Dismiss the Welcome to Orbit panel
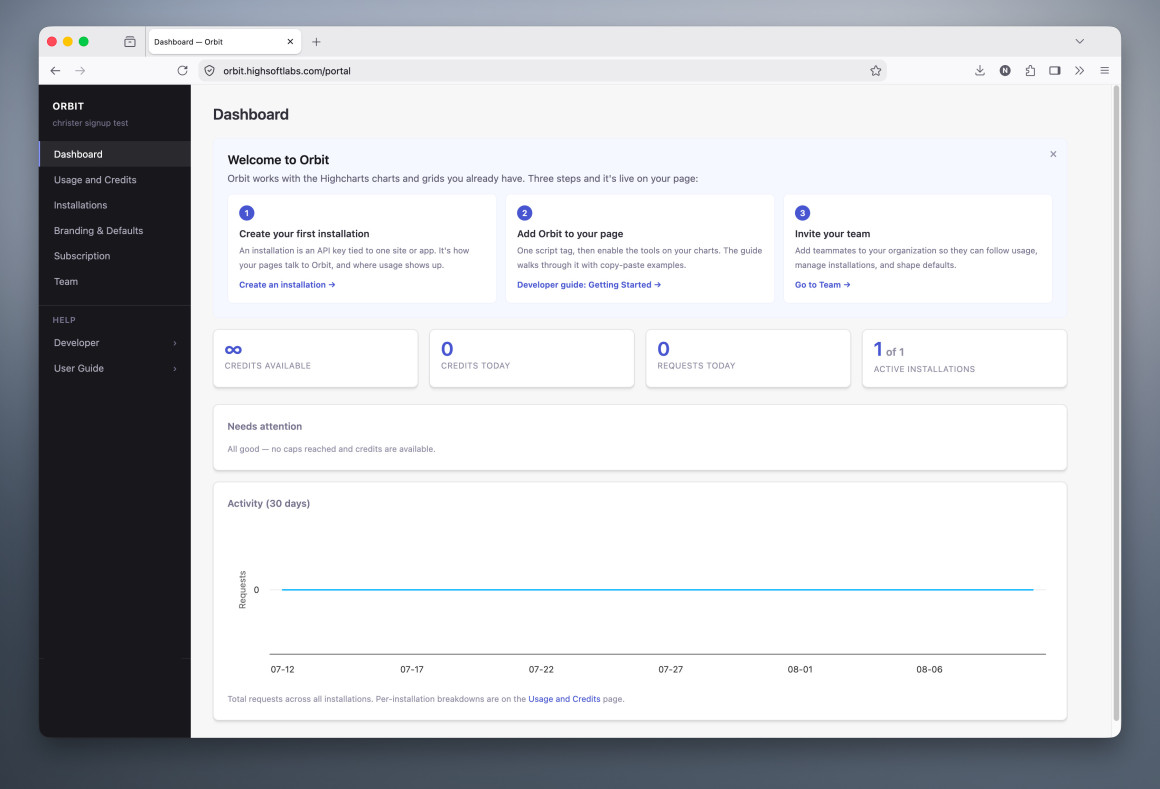 pos(1053,155)
